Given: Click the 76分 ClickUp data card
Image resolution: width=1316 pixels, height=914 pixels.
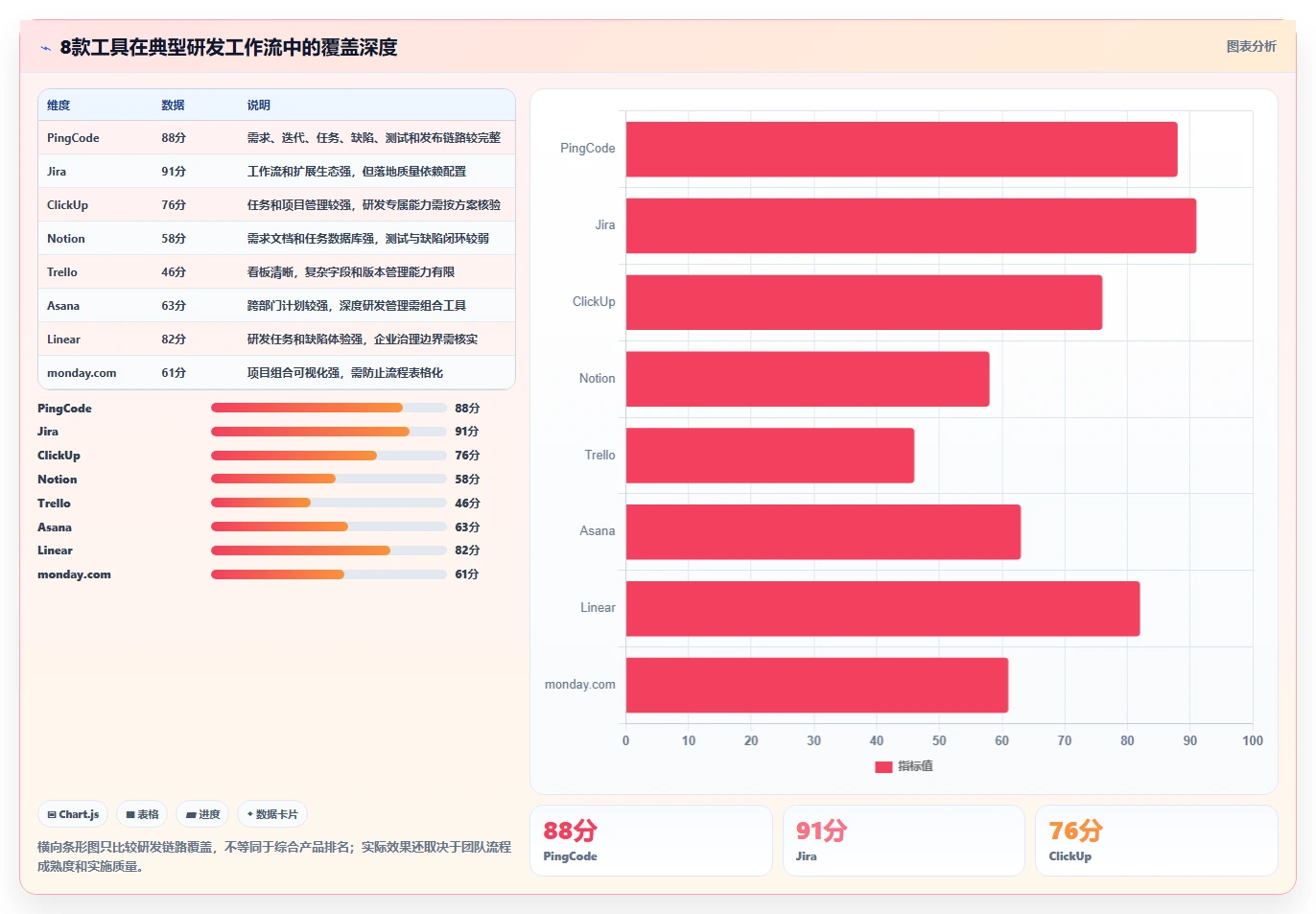Looking at the screenshot, I should (1157, 840).
